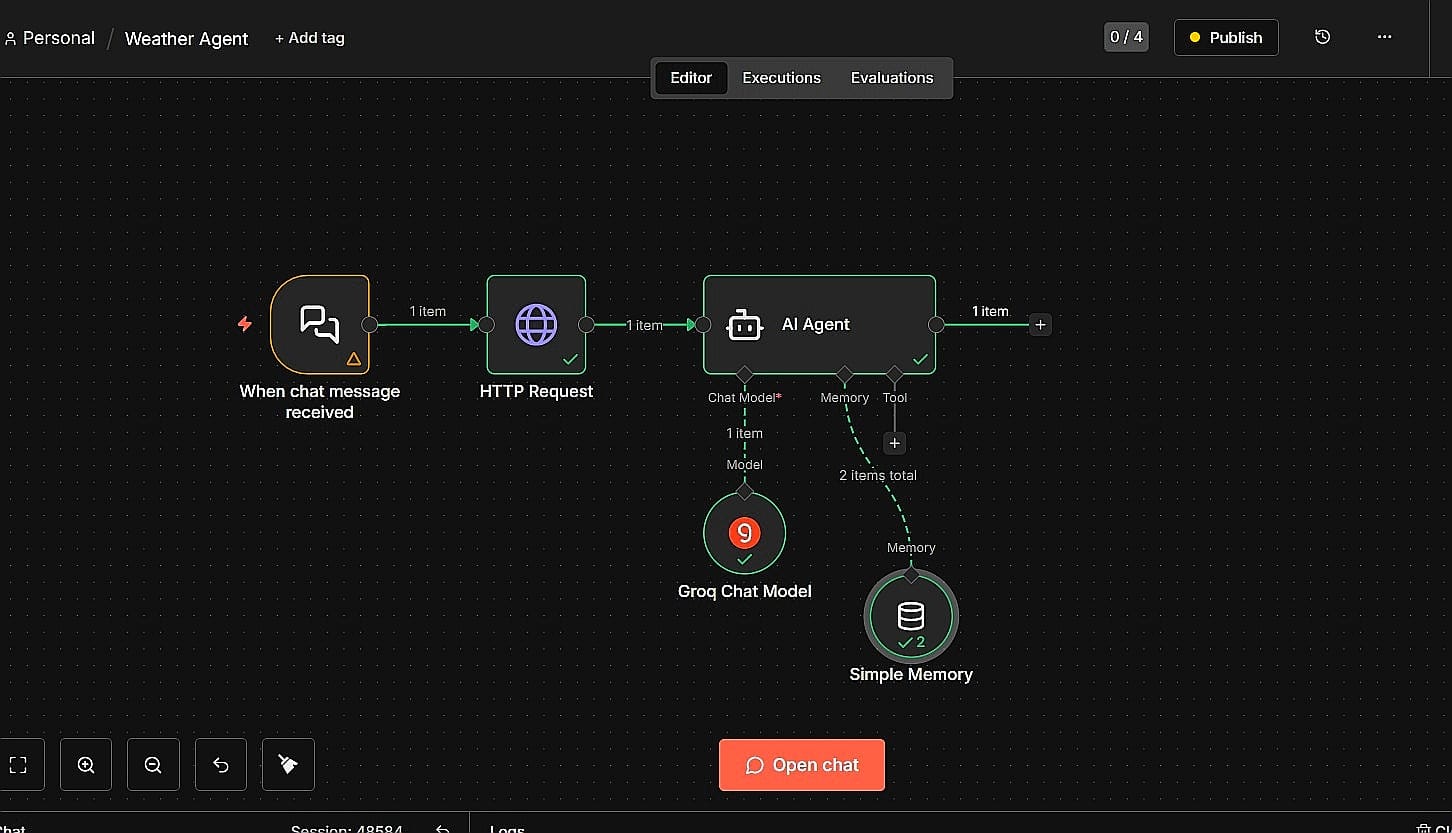Switch to the Executions tab
The width and height of the screenshot is (1452, 833).
(781, 78)
